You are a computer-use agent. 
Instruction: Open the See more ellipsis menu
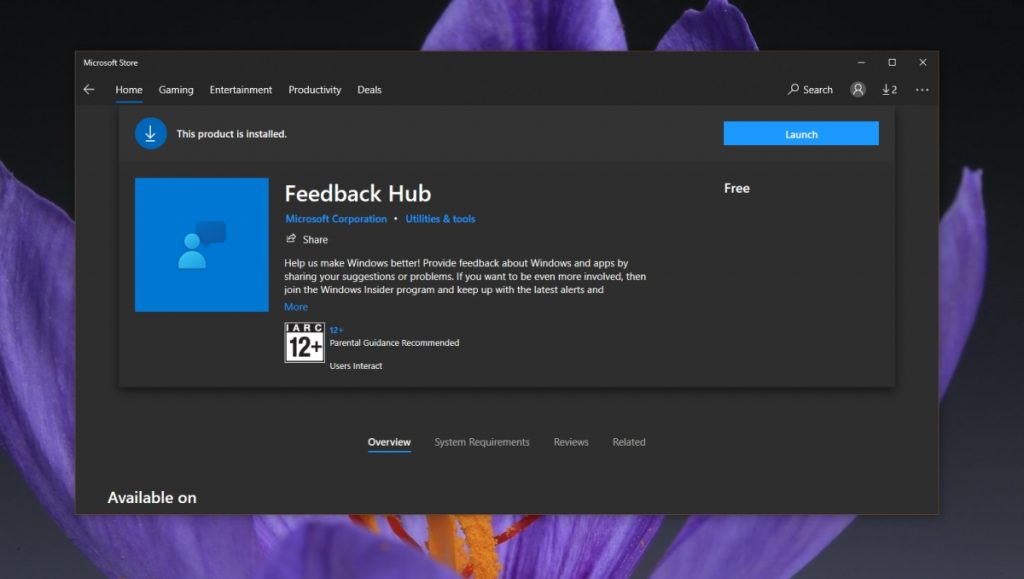[x=922, y=89]
